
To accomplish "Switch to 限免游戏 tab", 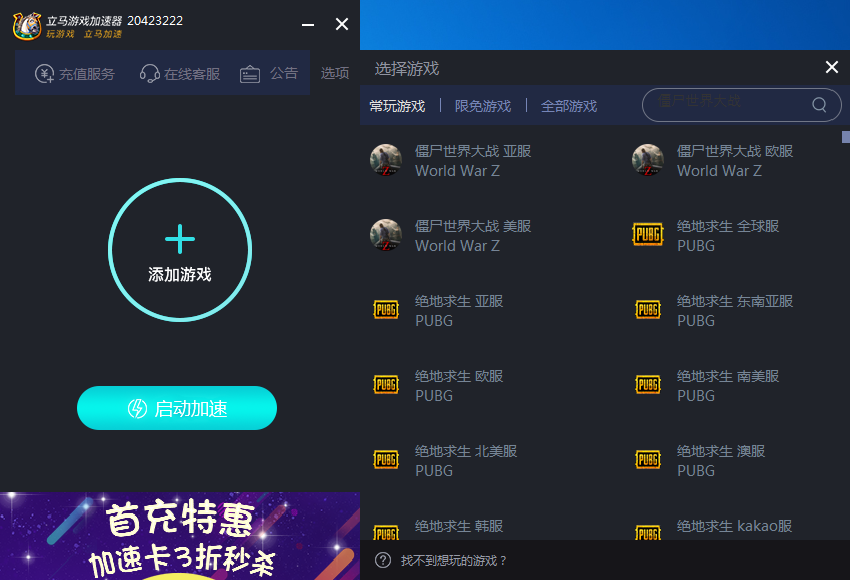I will coord(483,106).
